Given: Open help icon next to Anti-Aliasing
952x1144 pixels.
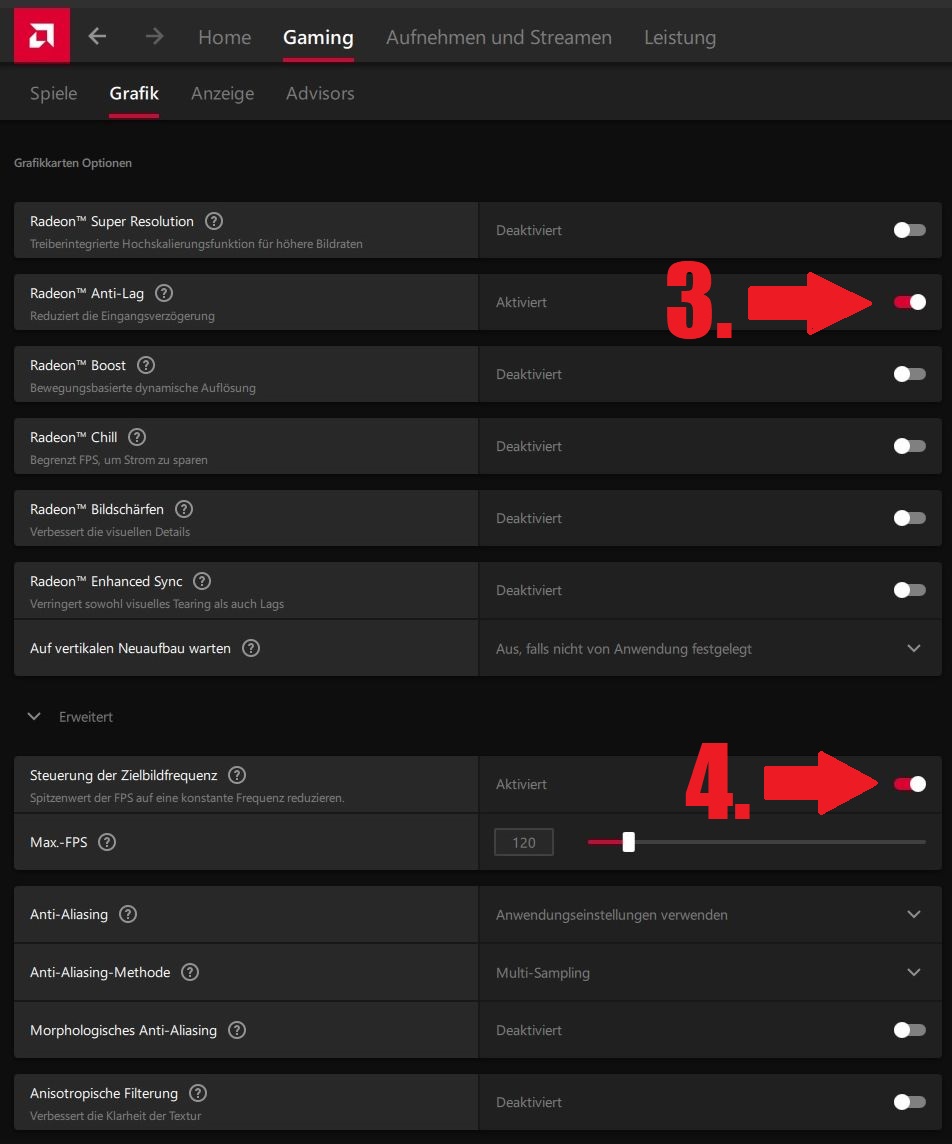Looking at the screenshot, I should 128,914.
